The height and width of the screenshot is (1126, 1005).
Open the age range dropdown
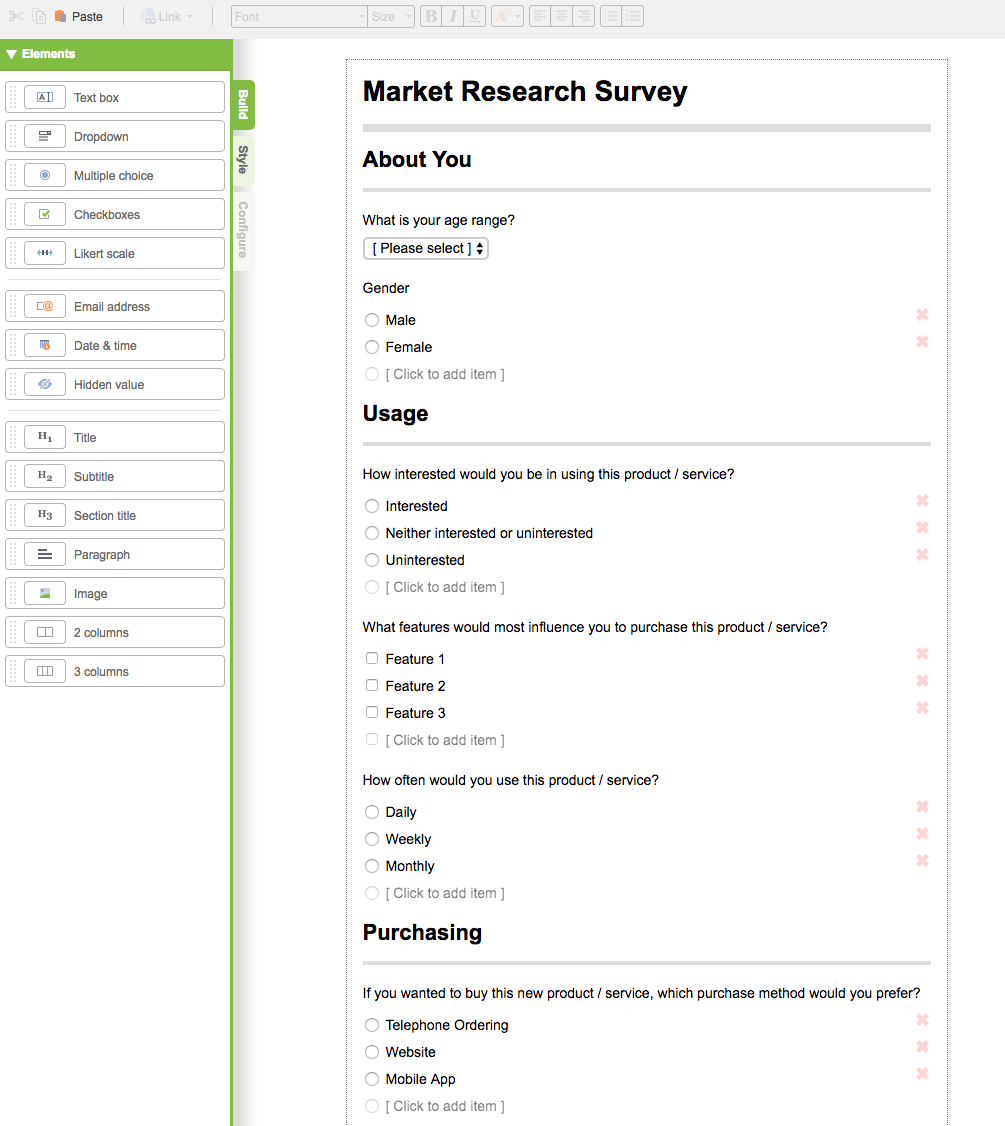coord(426,248)
